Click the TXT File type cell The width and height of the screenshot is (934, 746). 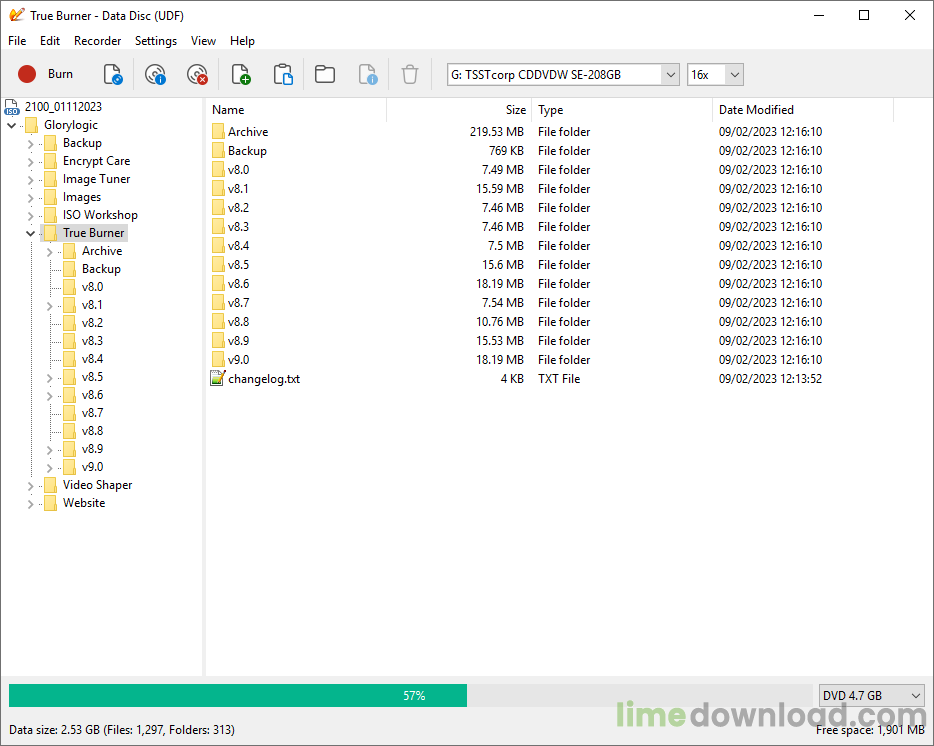coord(559,379)
